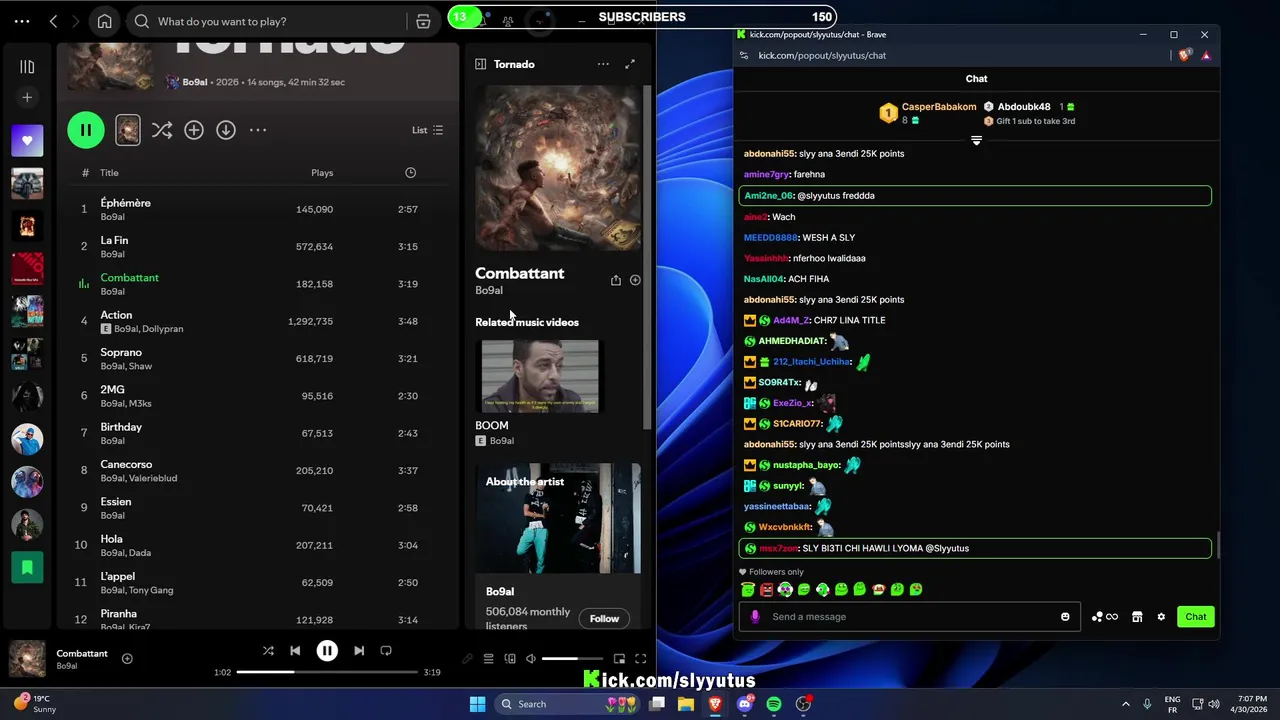Open the List view dropdown
Image resolution: width=1280 pixels, height=720 pixels.
pos(427,130)
